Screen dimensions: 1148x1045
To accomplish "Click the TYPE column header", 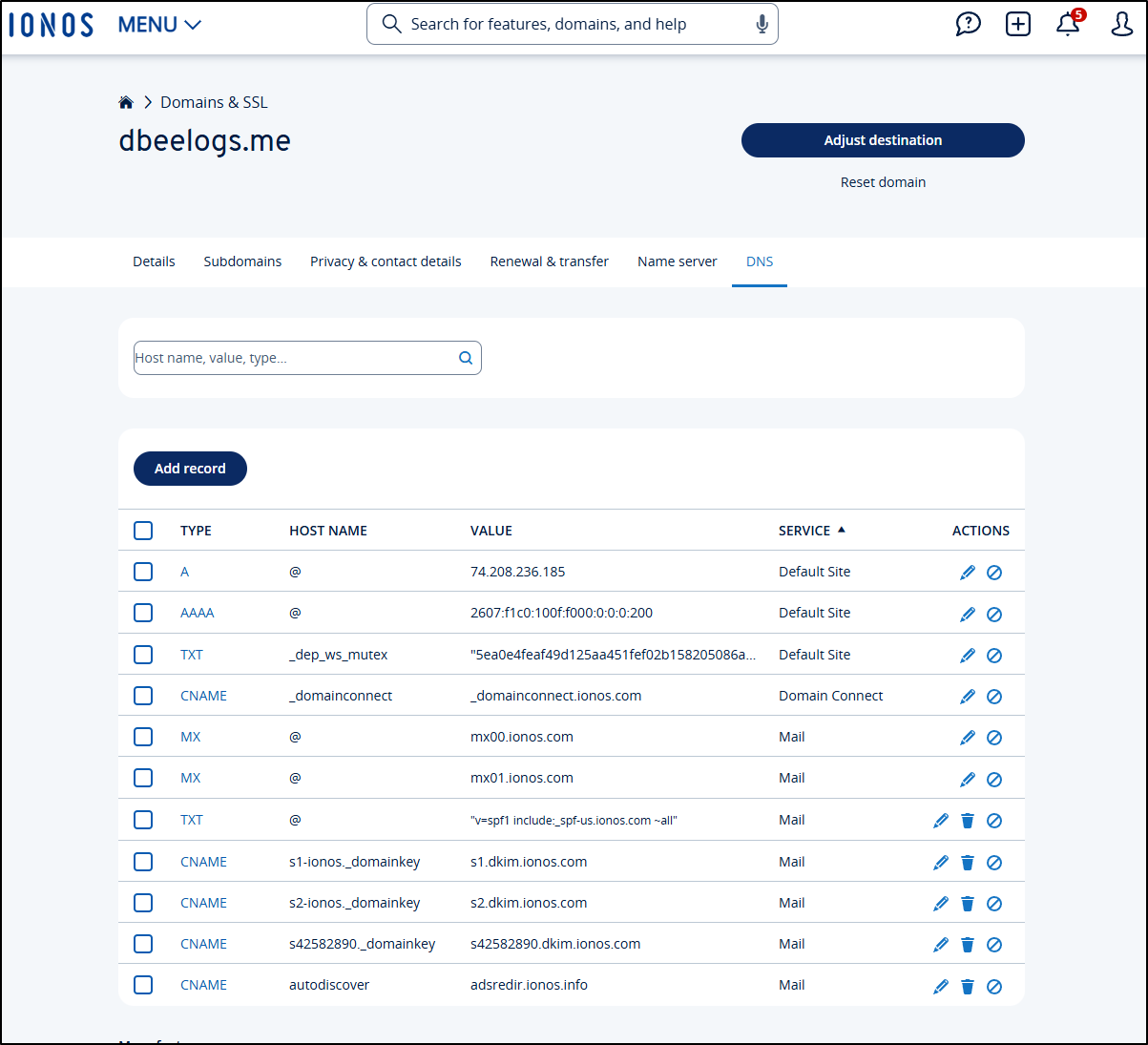I will pos(196,531).
